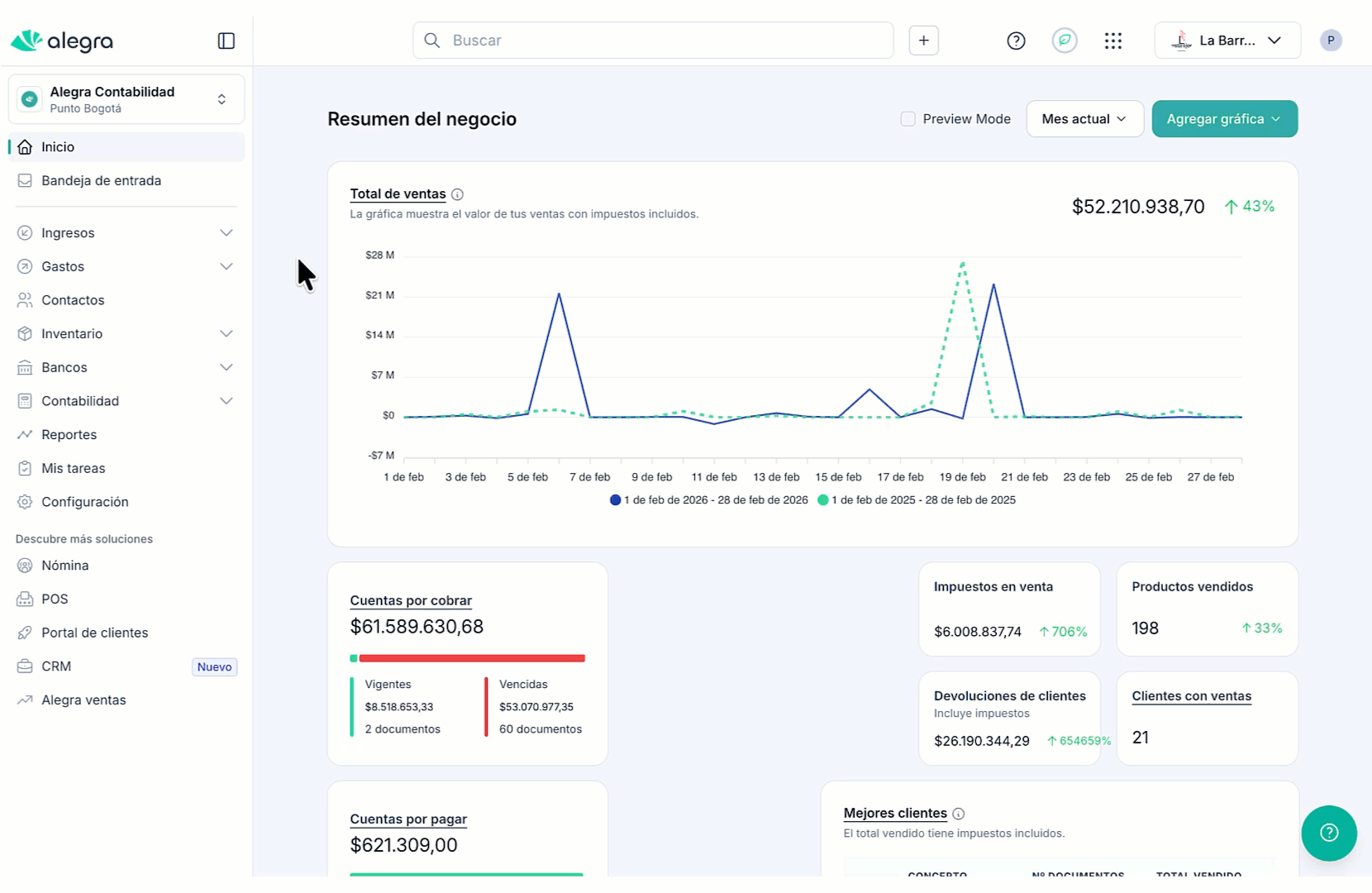Viewport: 1372px width, 893px height.
Task: Click the Contactos people icon
Action: pyautogui.click(x=25, y=300)
